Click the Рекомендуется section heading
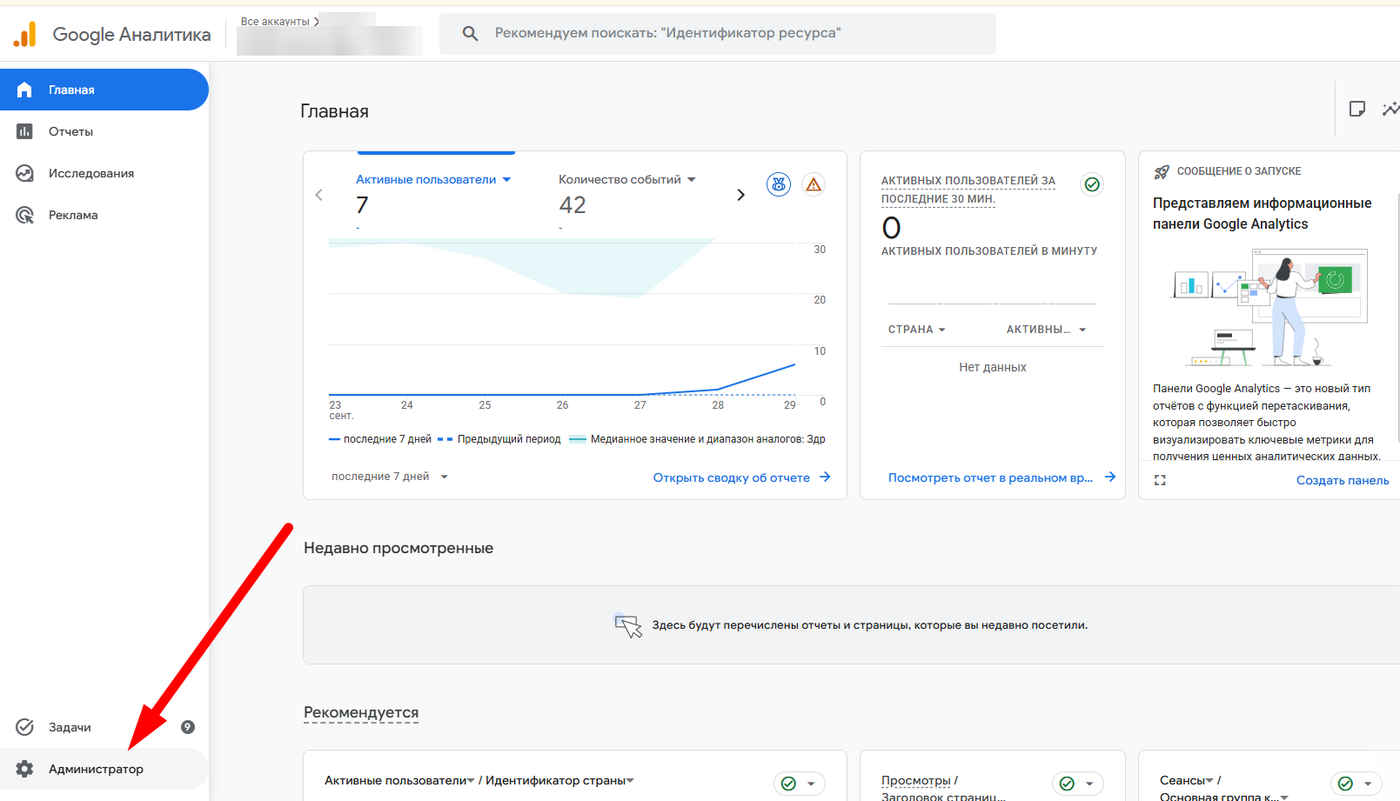Screen dimensions: 1400x801 pos(361,713)
